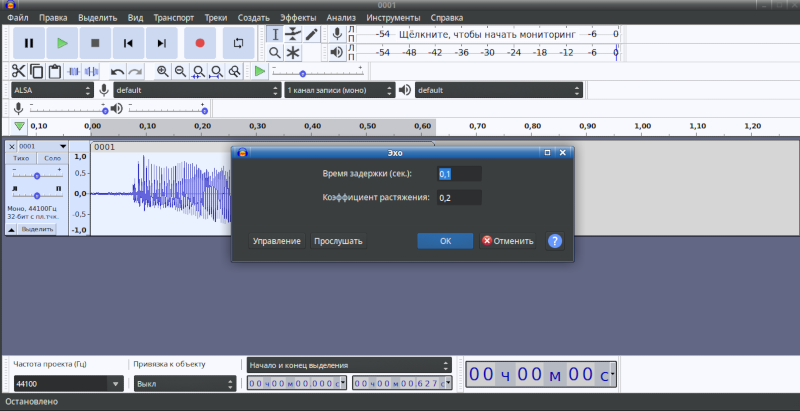Open the recording channels dropdown
Image resolution: width=800 pixels, height=411 pixels.
(339, 90)
